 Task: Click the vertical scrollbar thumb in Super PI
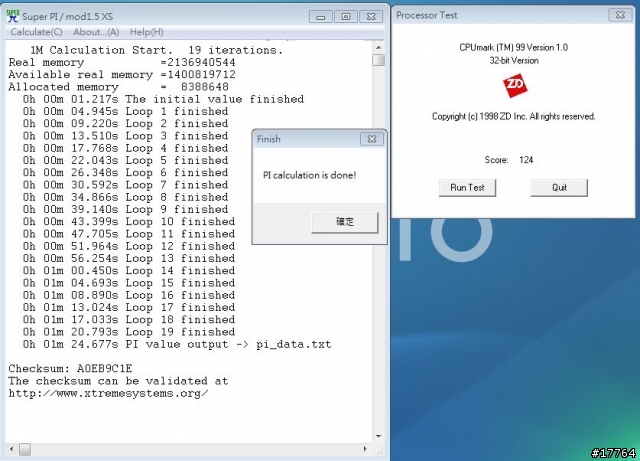pyautogui.click(x=379, y=60)
